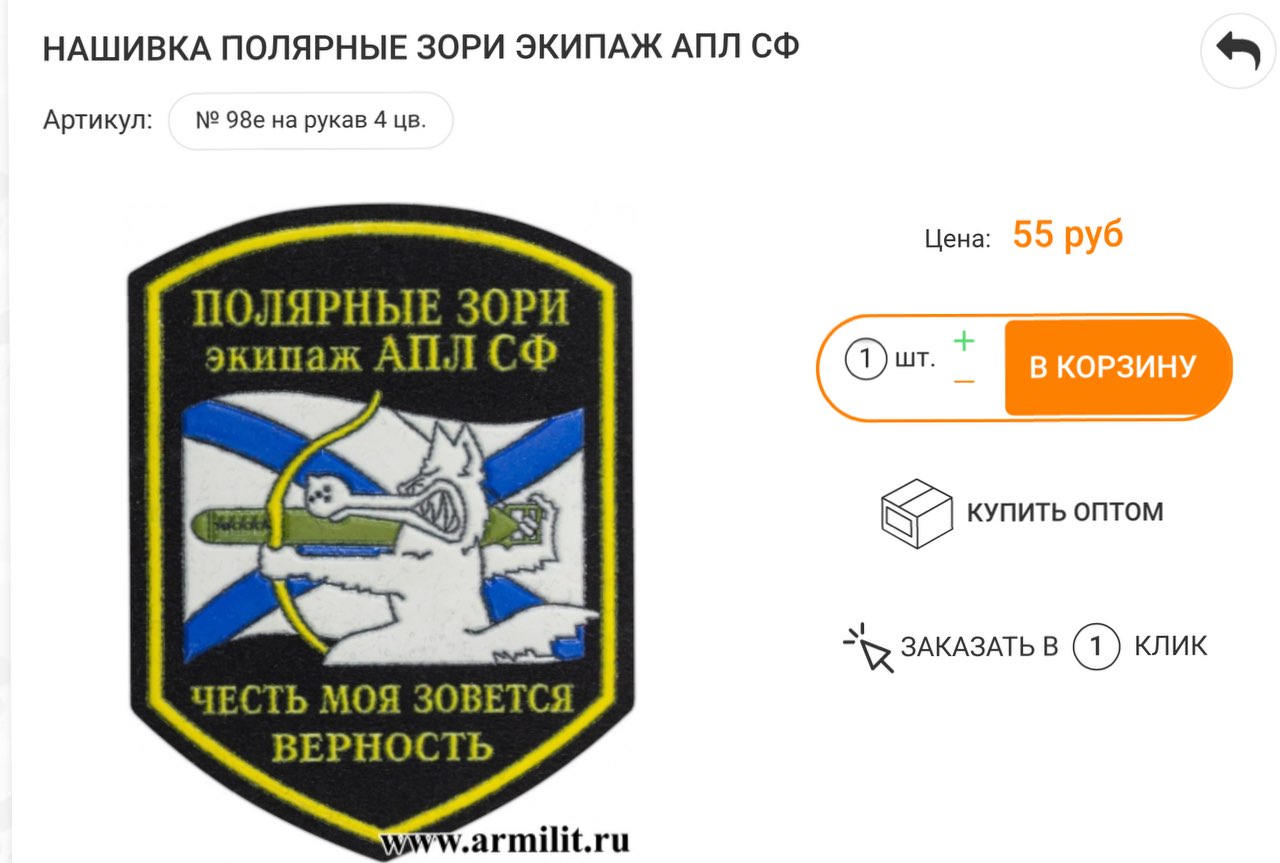Select the article pill № 98е на рукав
The image size is (1280, 863).
tap(311, 121)
